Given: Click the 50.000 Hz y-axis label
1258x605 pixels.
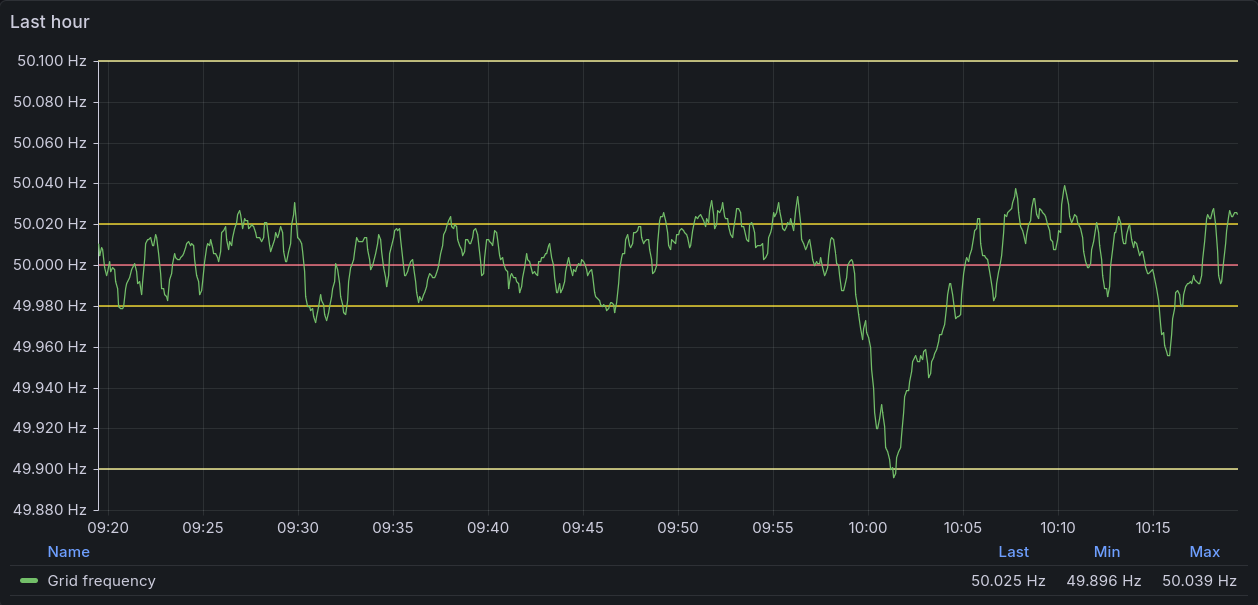Looking at the screenshot, I should click(x=49, y=265).
